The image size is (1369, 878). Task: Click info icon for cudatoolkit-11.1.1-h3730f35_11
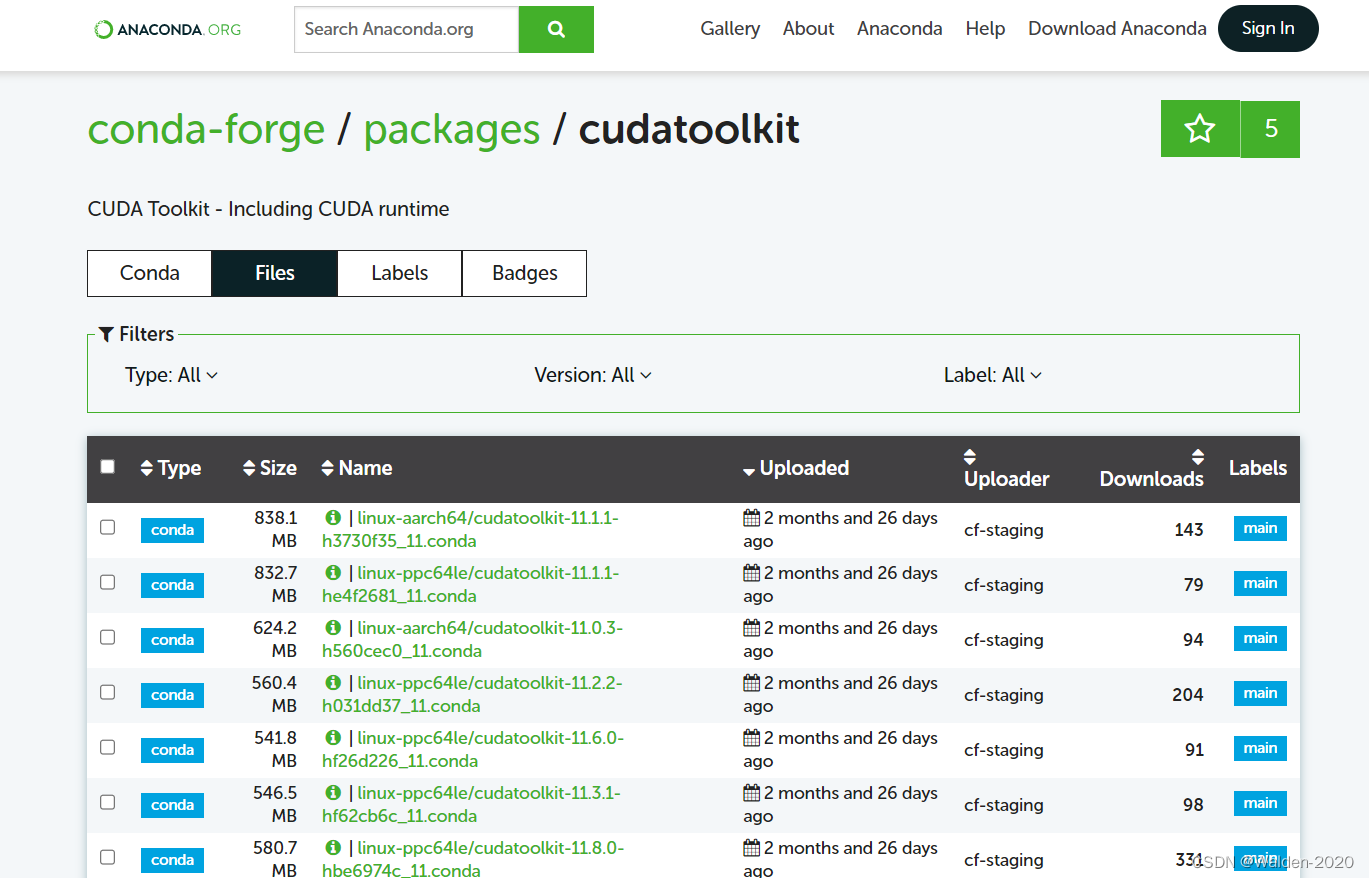[333, 518]
